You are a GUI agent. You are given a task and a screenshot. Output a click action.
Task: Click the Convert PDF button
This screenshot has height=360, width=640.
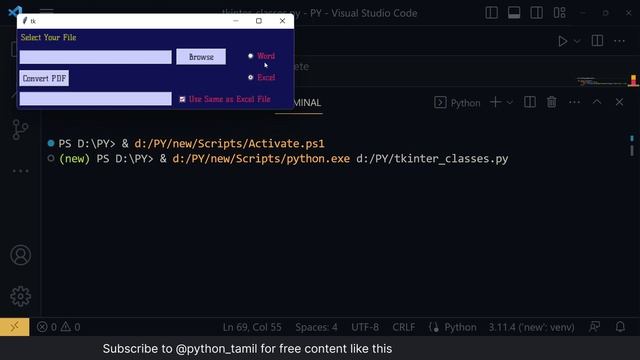[44, 78]
